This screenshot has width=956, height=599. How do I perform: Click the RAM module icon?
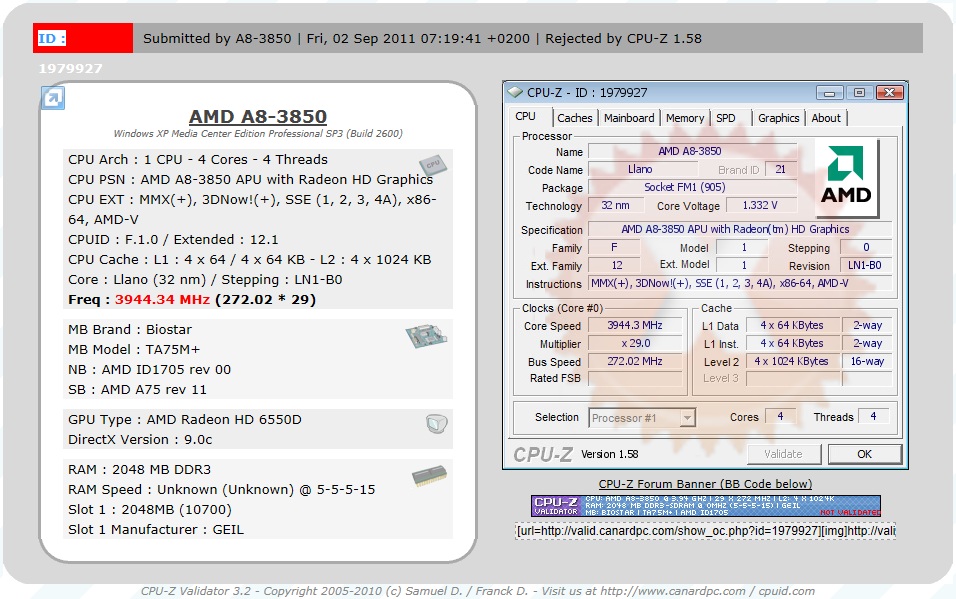coord(429,477)
